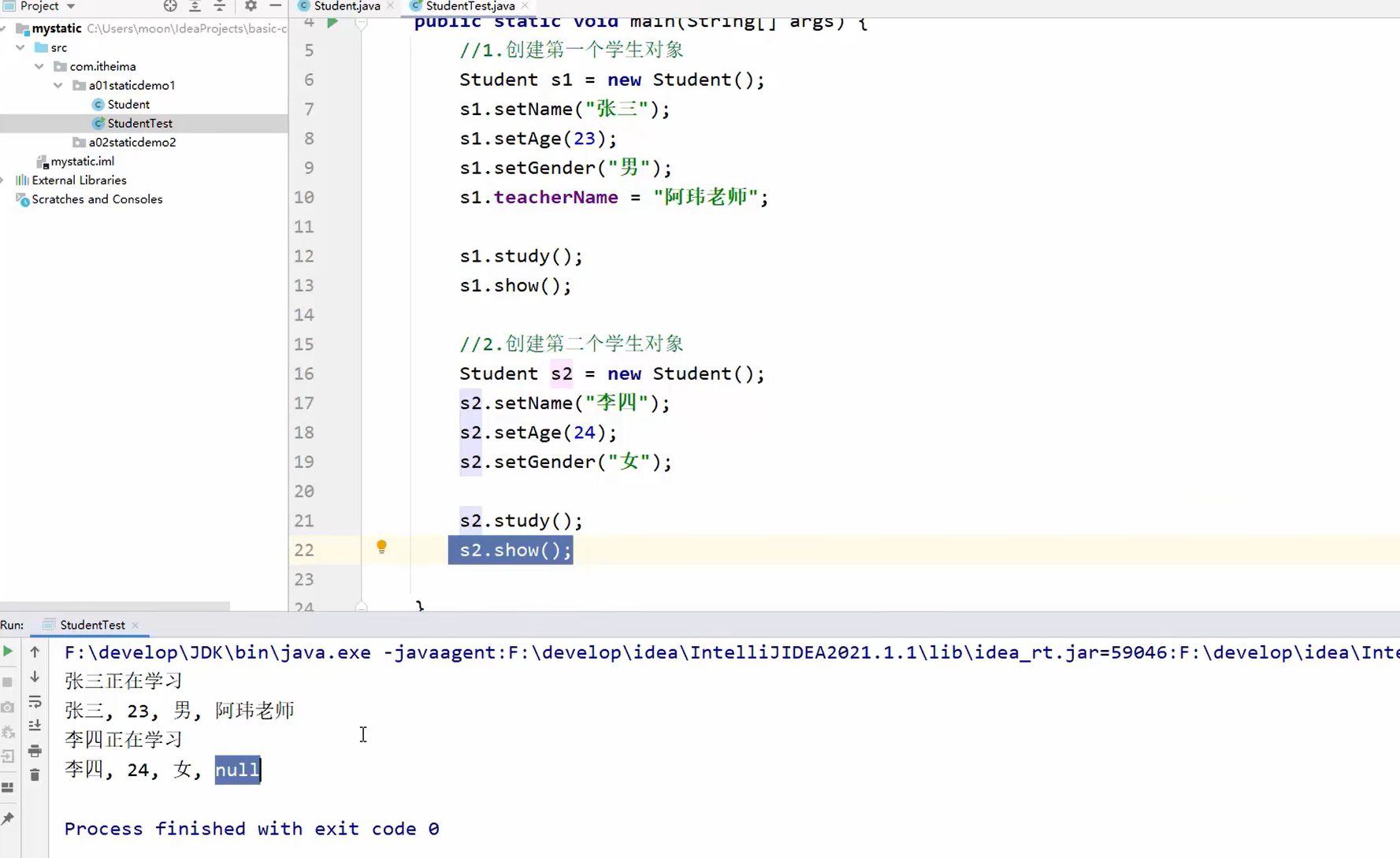Collapse the com.itheima package

tap(39, 66)
